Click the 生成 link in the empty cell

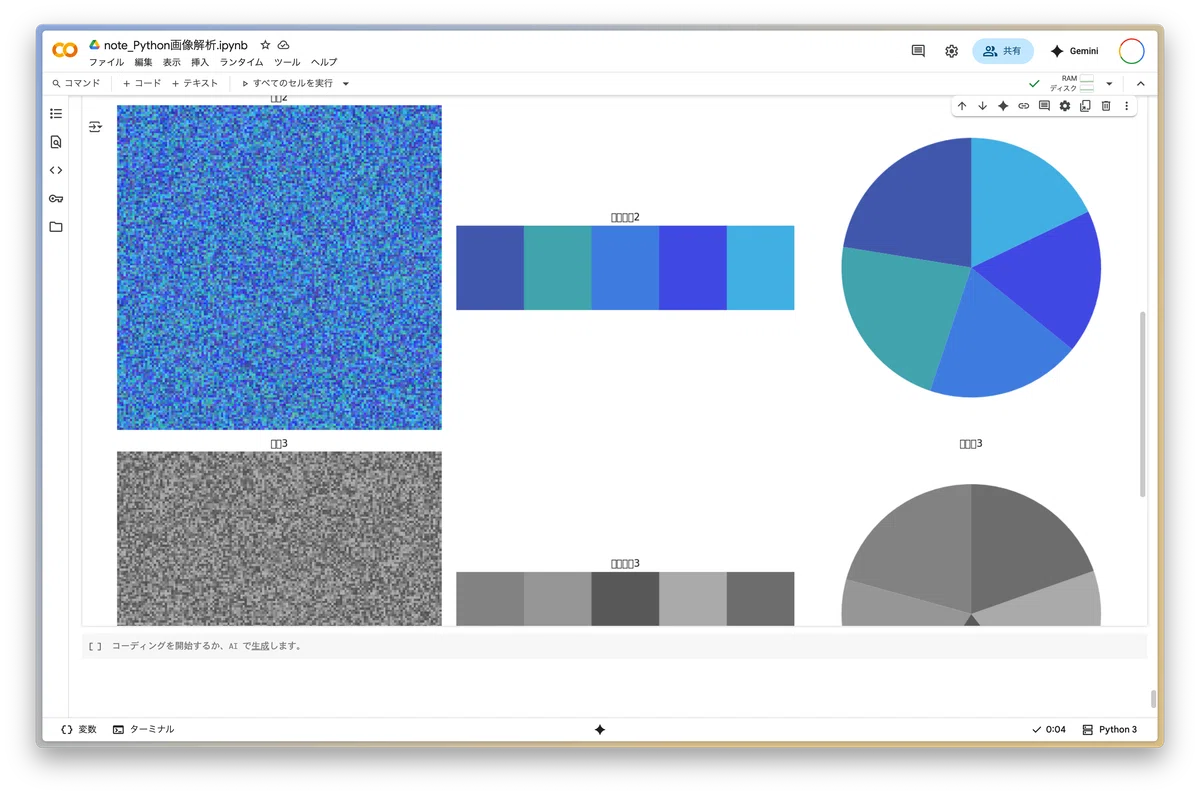[261, 646]
